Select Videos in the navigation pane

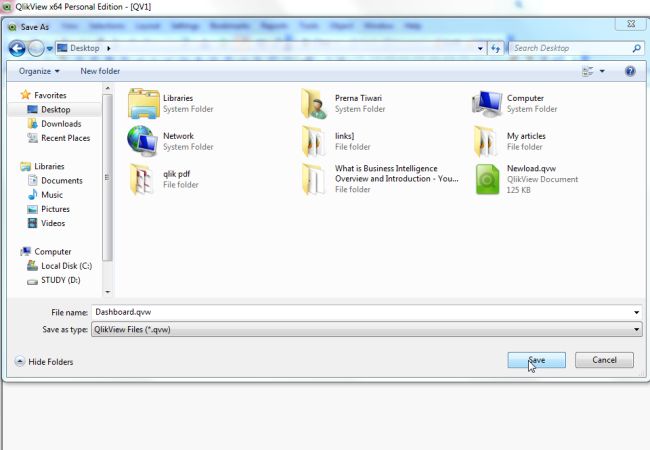(x=46, y=223)
